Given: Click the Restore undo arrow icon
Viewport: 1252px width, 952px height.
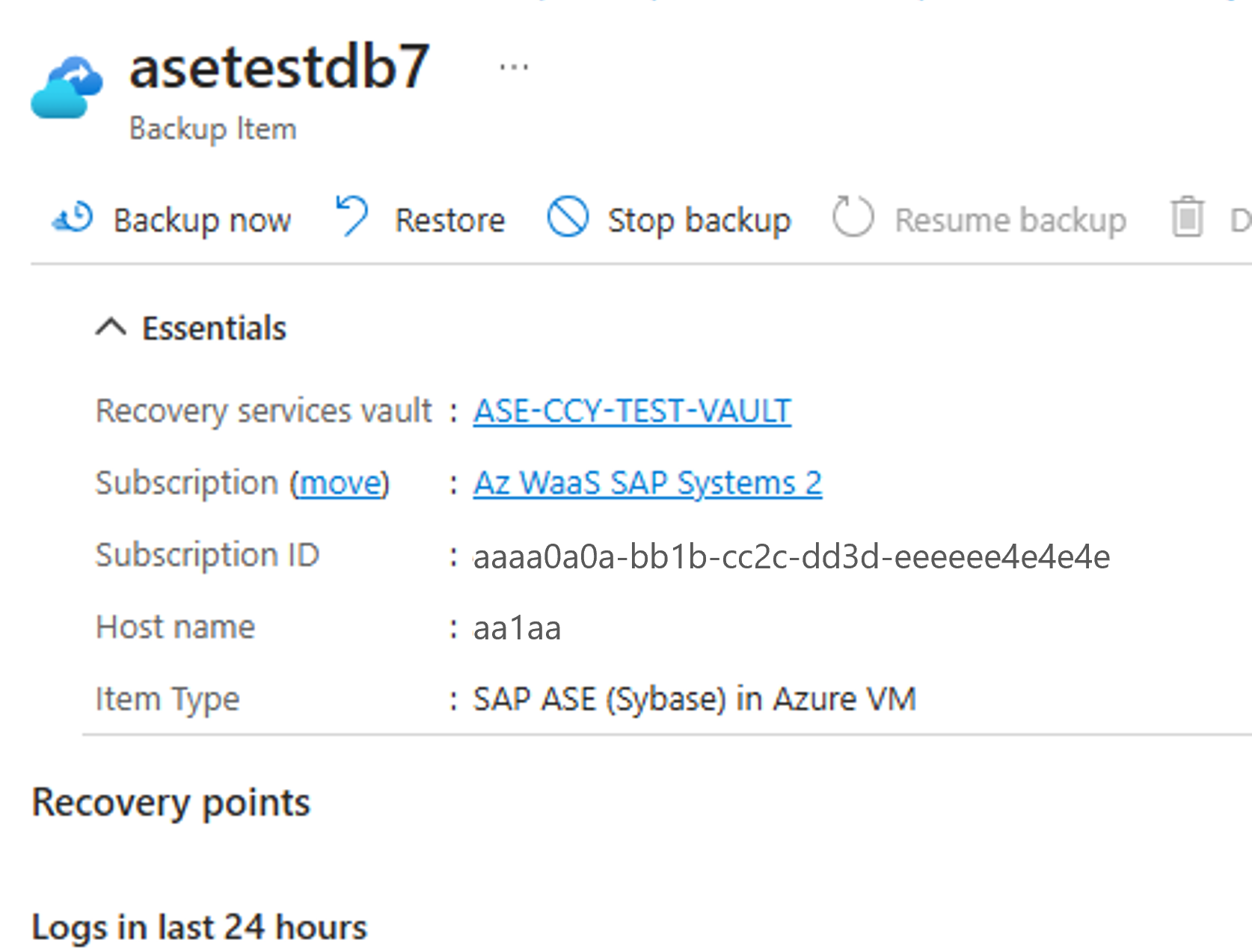Looking at the screenshot, I should coord(352,216).
